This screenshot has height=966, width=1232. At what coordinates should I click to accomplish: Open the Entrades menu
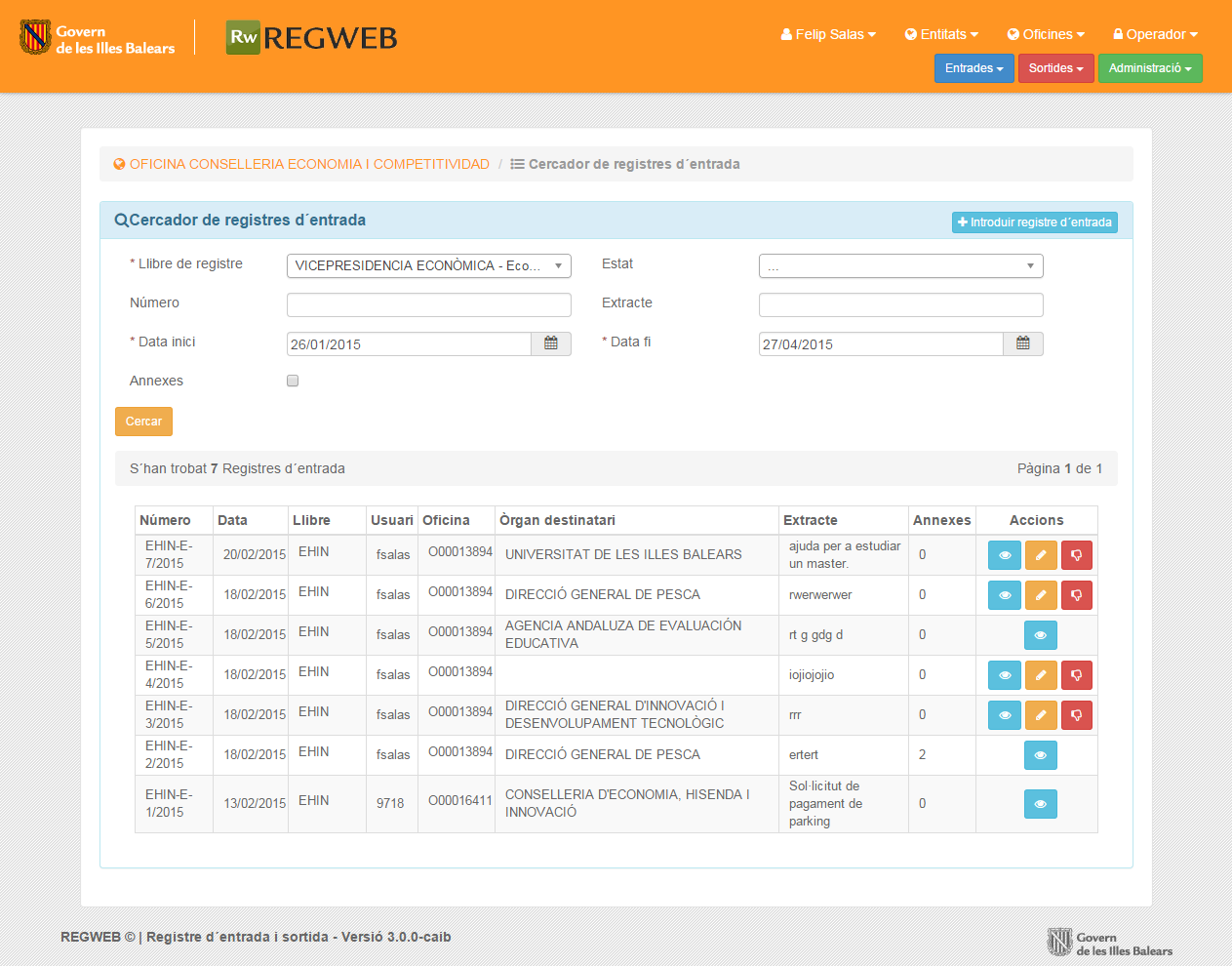(974, 68)
